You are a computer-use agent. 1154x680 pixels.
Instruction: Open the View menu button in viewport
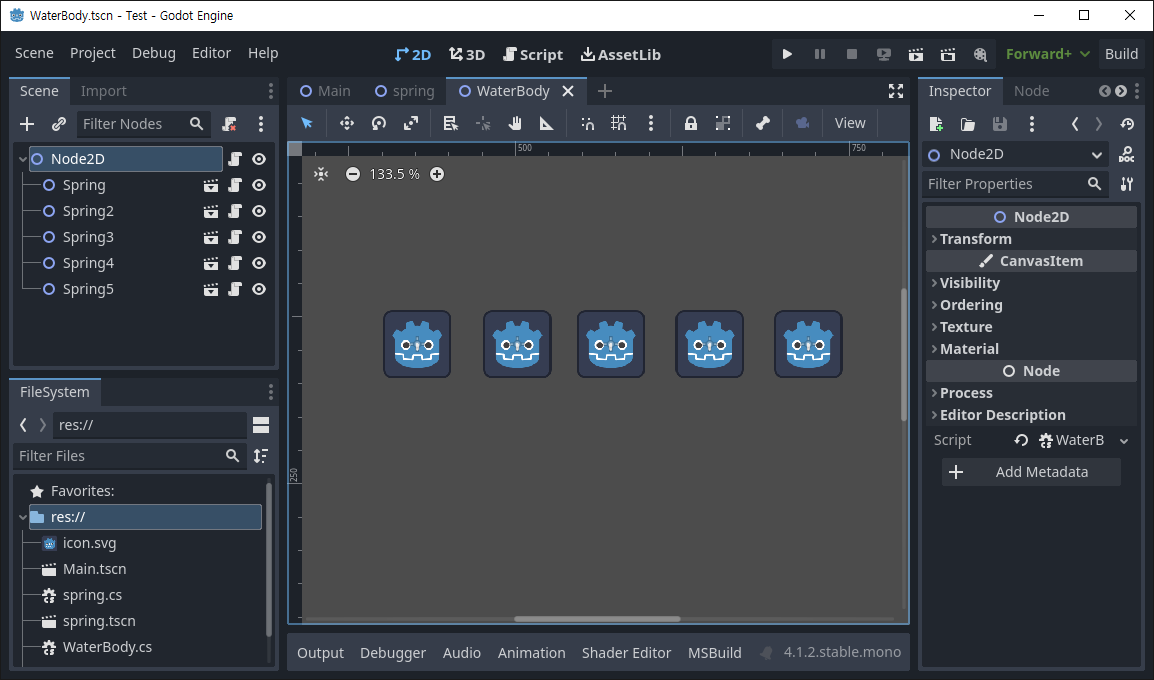tap(850, 123)
